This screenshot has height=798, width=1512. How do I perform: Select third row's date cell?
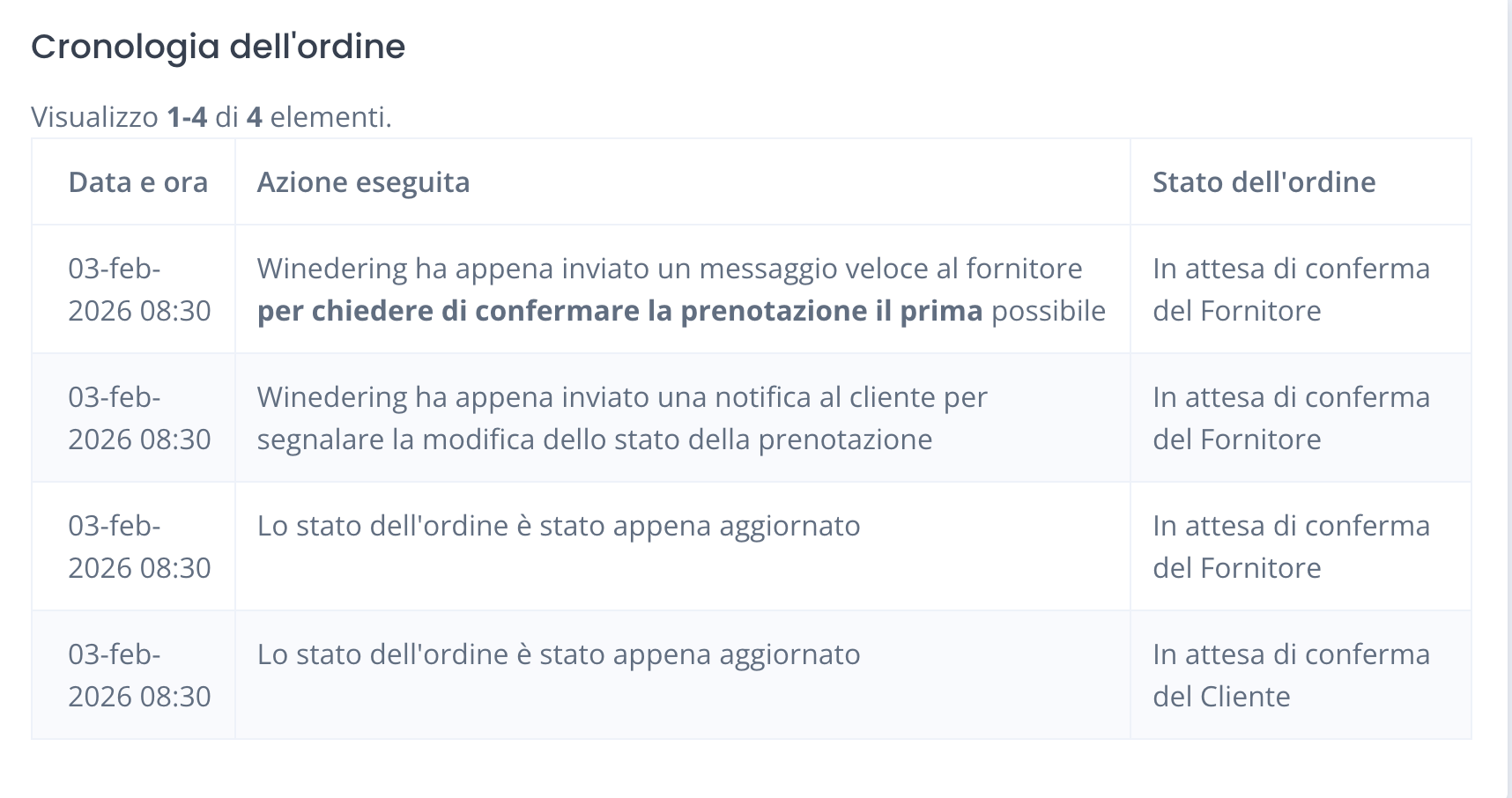point(138,547)
